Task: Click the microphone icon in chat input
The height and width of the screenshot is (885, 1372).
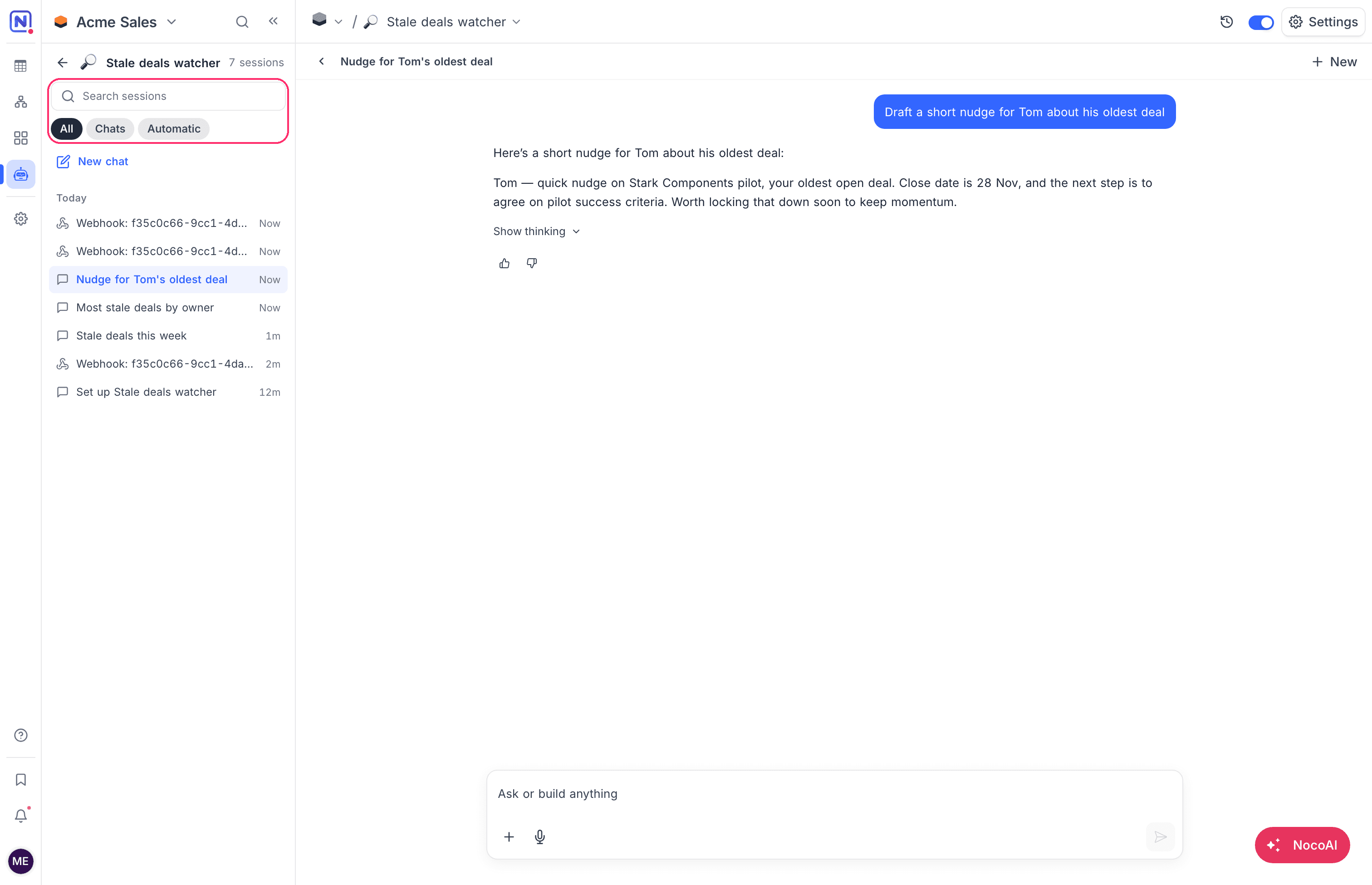Action: click(x=540, y=837)
